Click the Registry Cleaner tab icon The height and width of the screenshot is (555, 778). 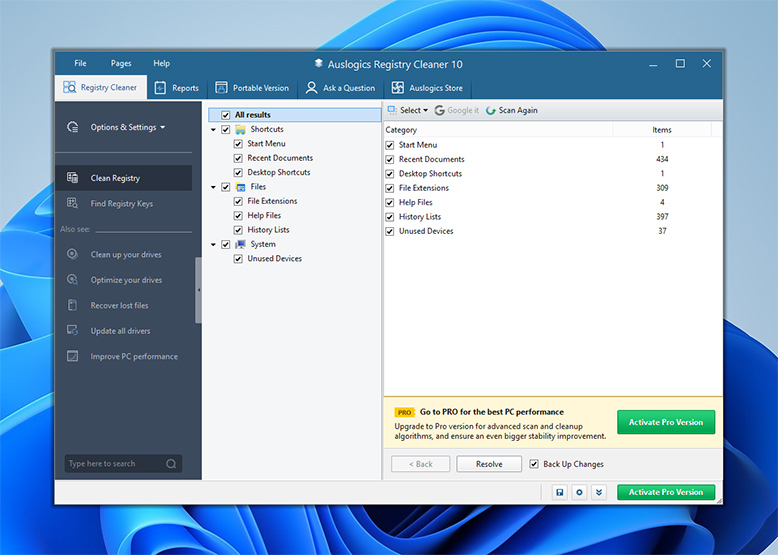click(x=69, y=87)
